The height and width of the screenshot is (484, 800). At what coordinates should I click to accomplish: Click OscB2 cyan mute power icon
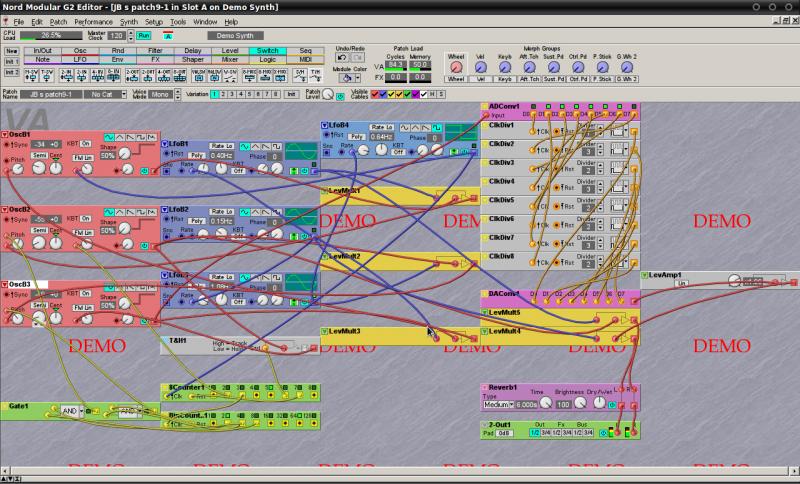144,246
